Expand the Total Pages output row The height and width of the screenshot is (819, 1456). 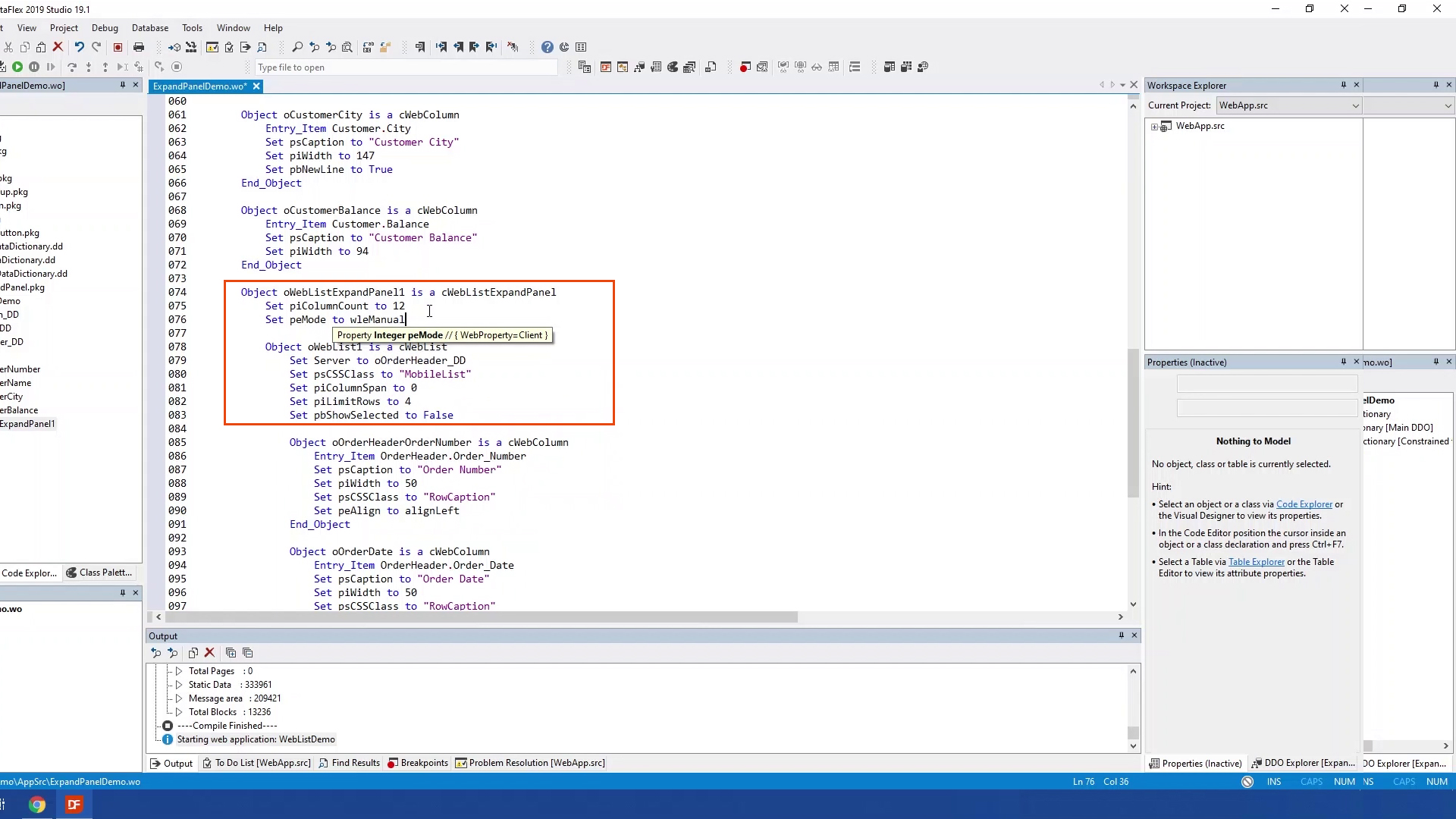point(179,671)
